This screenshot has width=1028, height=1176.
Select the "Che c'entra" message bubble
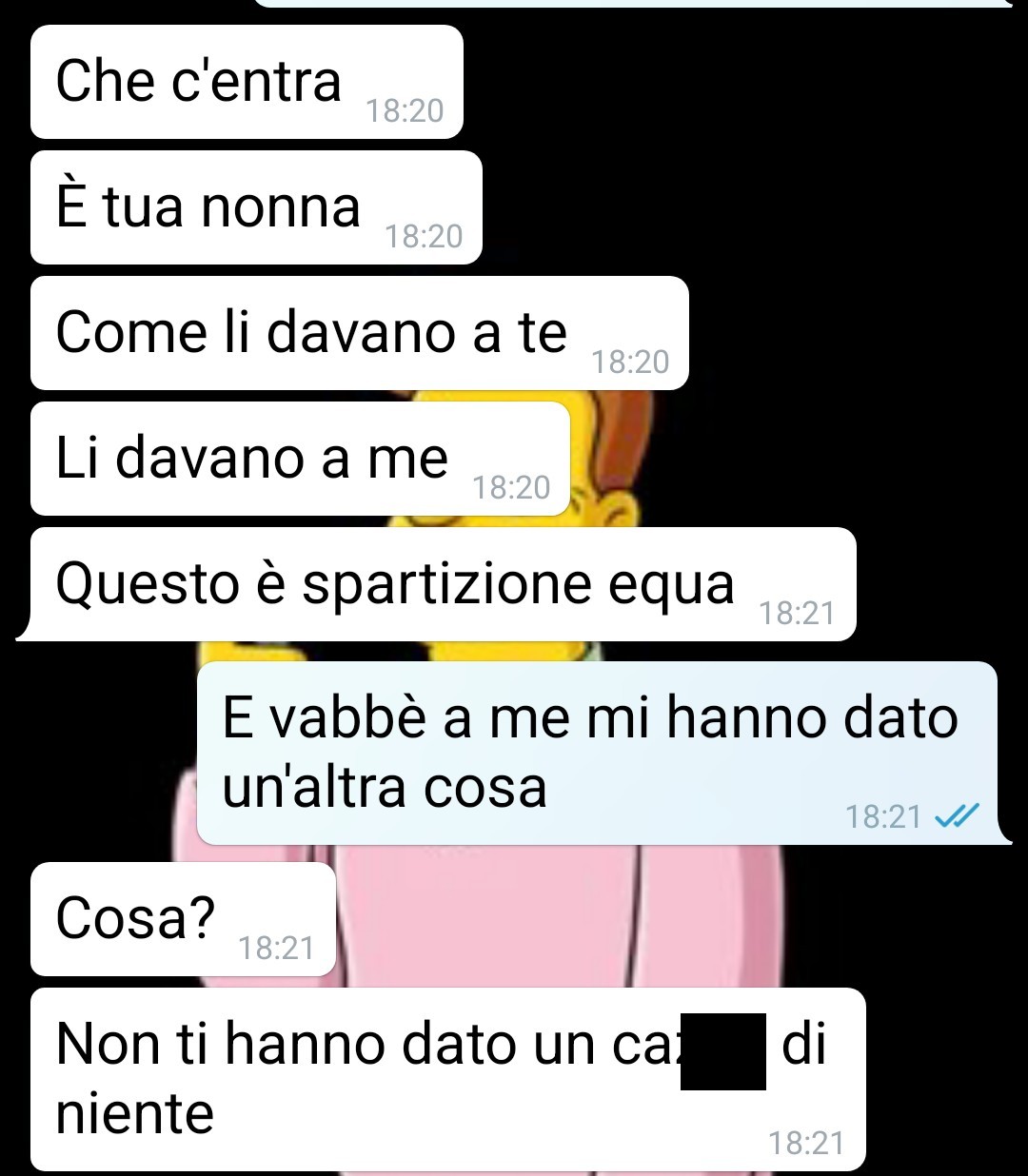click(247, 82)
